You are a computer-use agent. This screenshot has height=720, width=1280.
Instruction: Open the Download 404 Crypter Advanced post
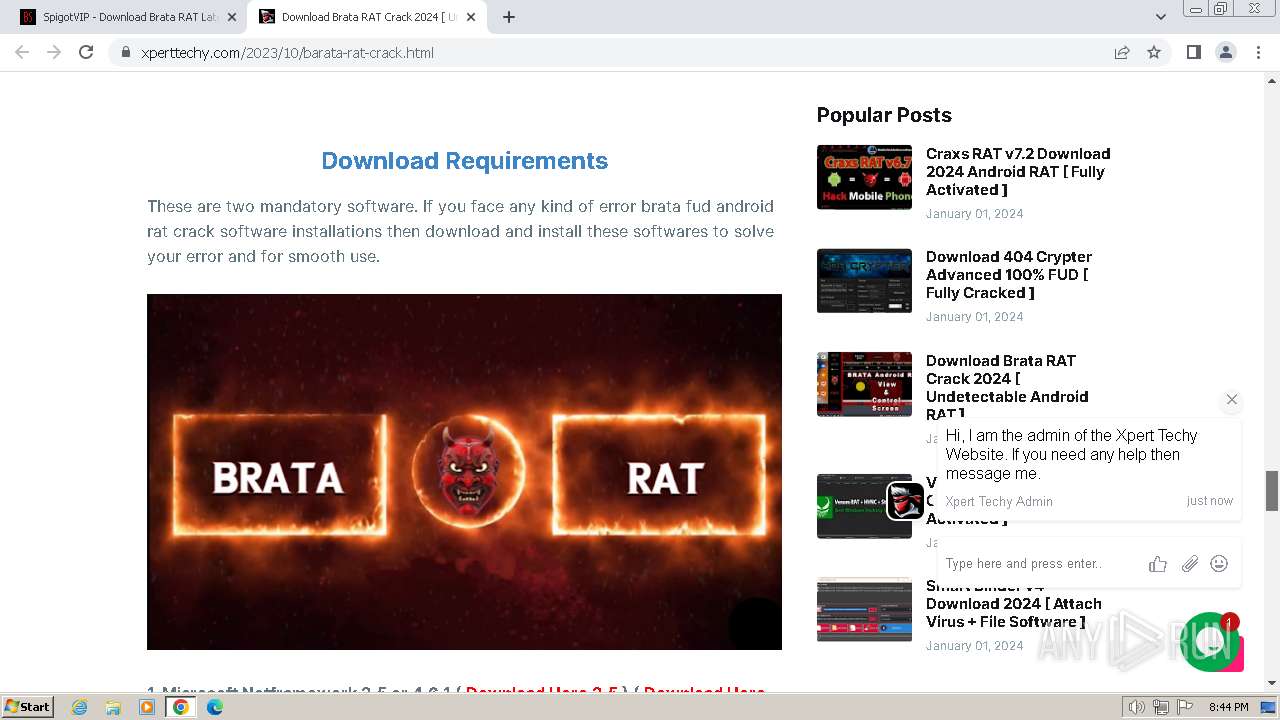point(1009,274)
